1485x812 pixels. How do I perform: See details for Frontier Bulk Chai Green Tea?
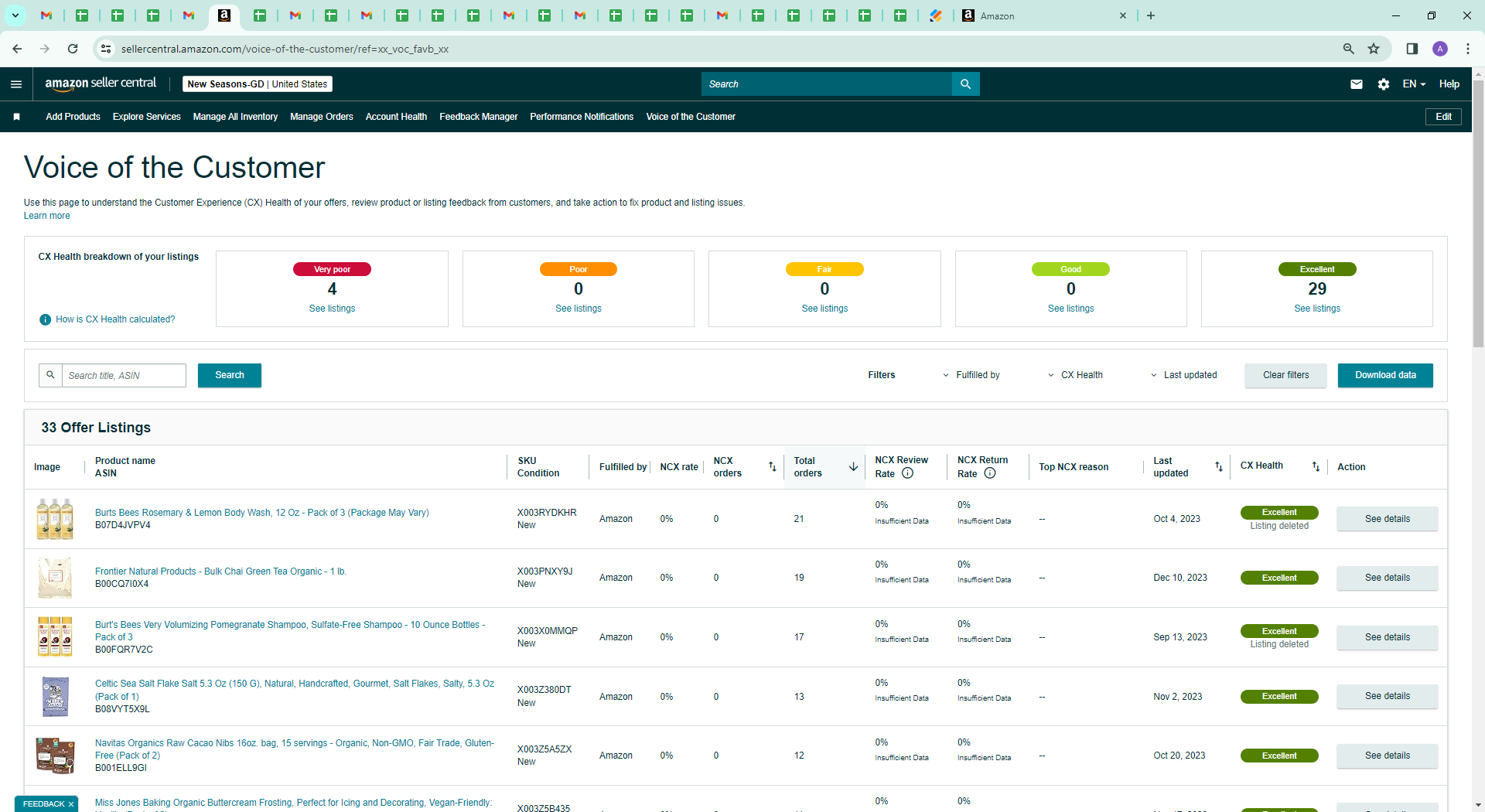point(1388,578)
